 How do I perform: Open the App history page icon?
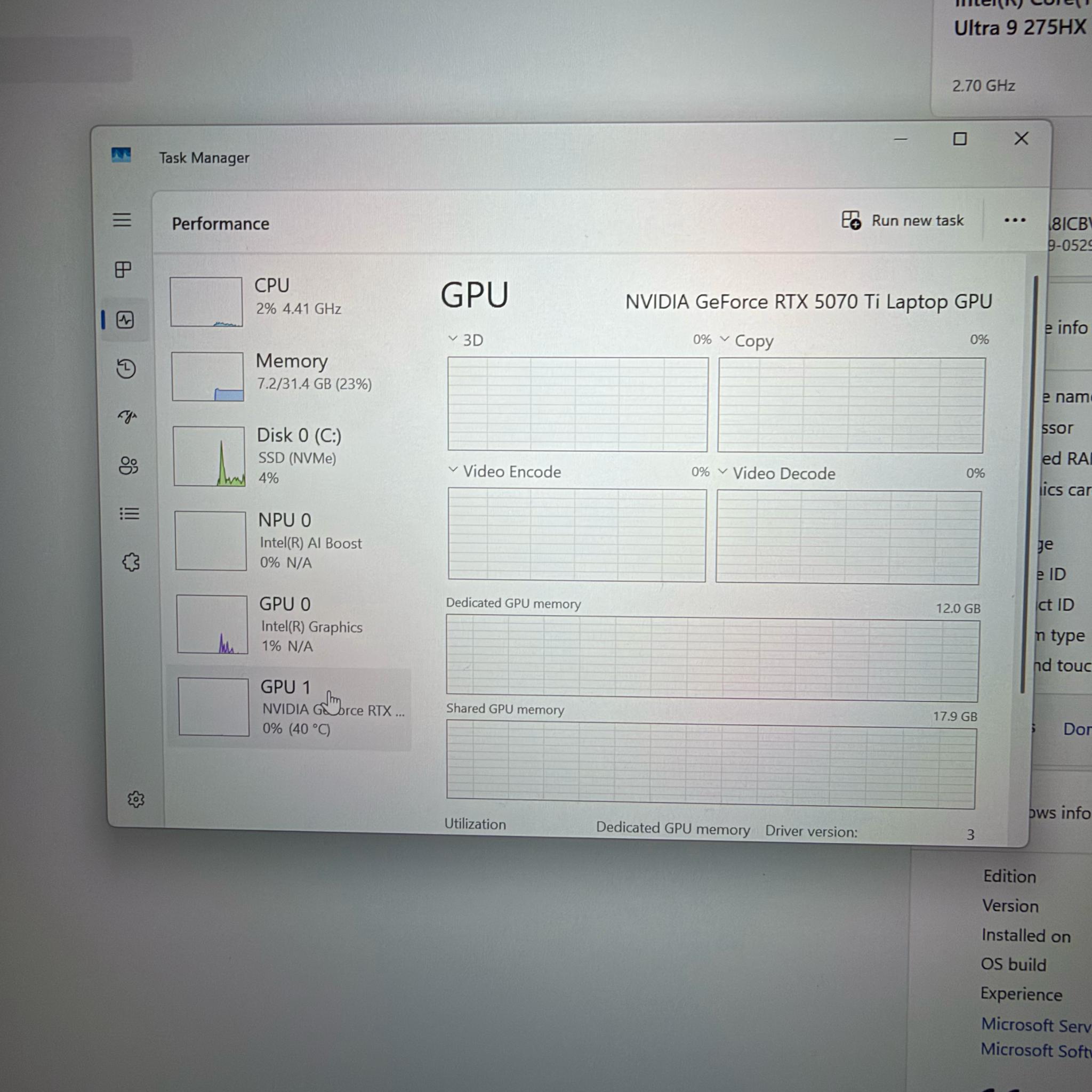[126, 368]
